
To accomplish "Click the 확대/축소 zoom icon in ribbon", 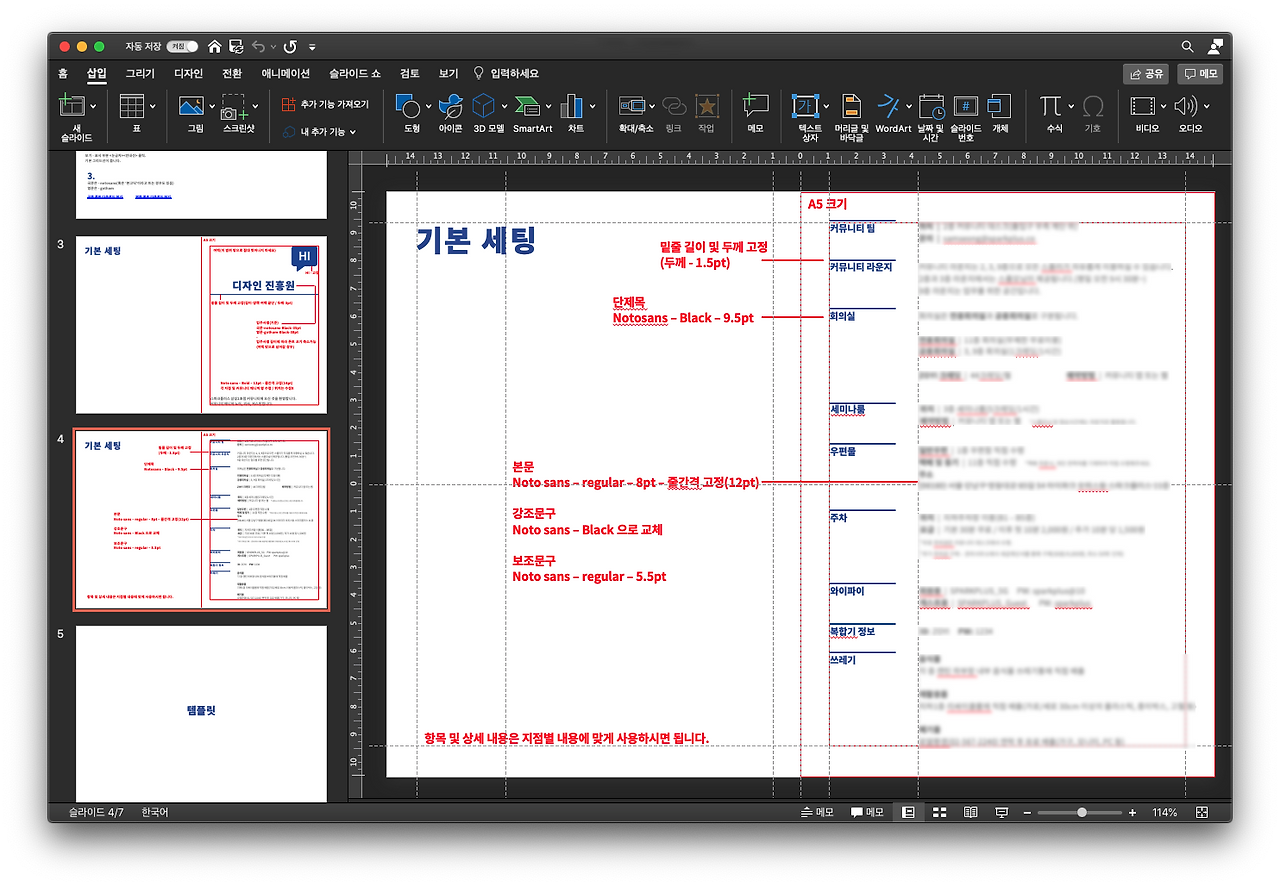I will pos(631,106).
